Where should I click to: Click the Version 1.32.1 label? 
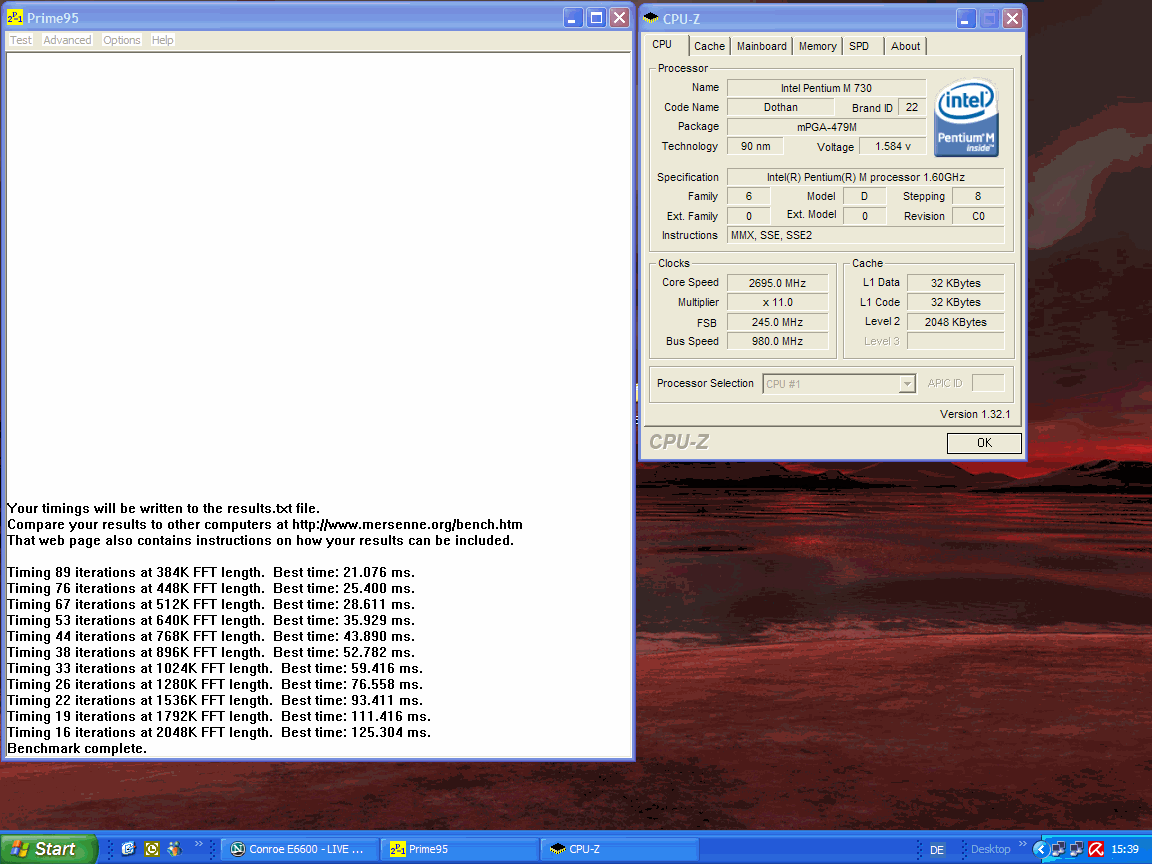(x=975, y=414)
